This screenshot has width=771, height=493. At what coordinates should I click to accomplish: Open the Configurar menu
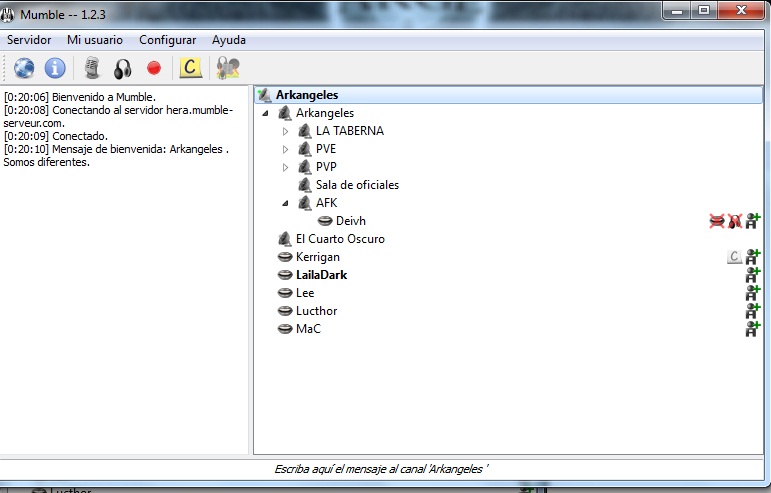point(167,40)
